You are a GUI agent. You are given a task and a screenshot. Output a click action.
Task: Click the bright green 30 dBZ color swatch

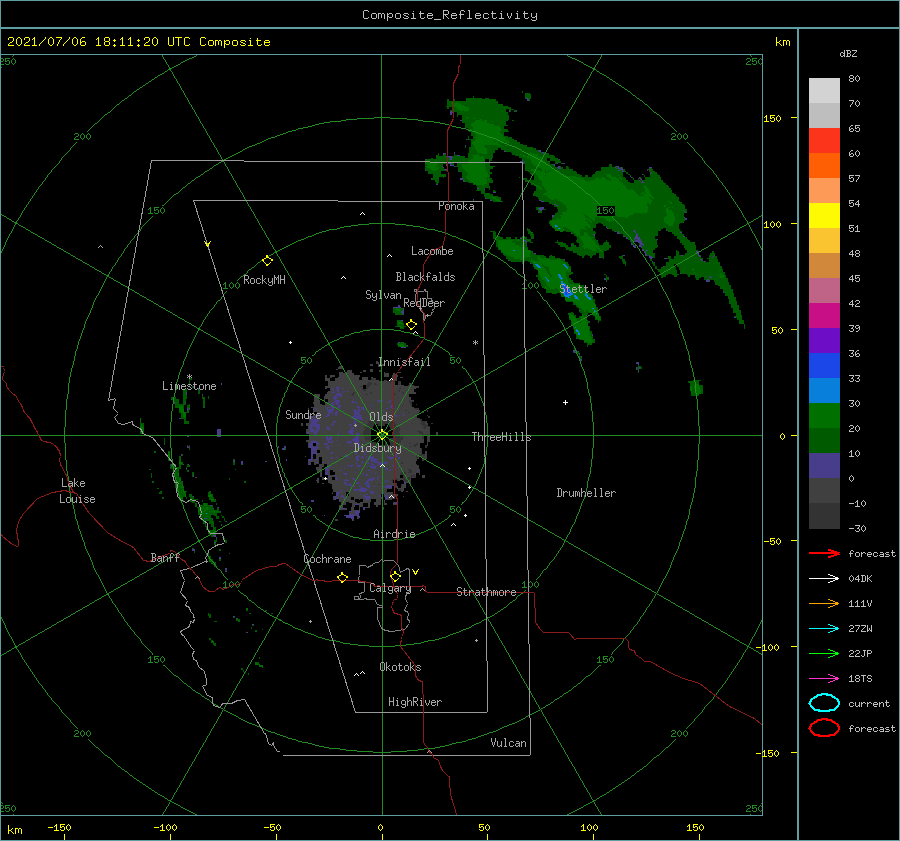click(824, 416)
